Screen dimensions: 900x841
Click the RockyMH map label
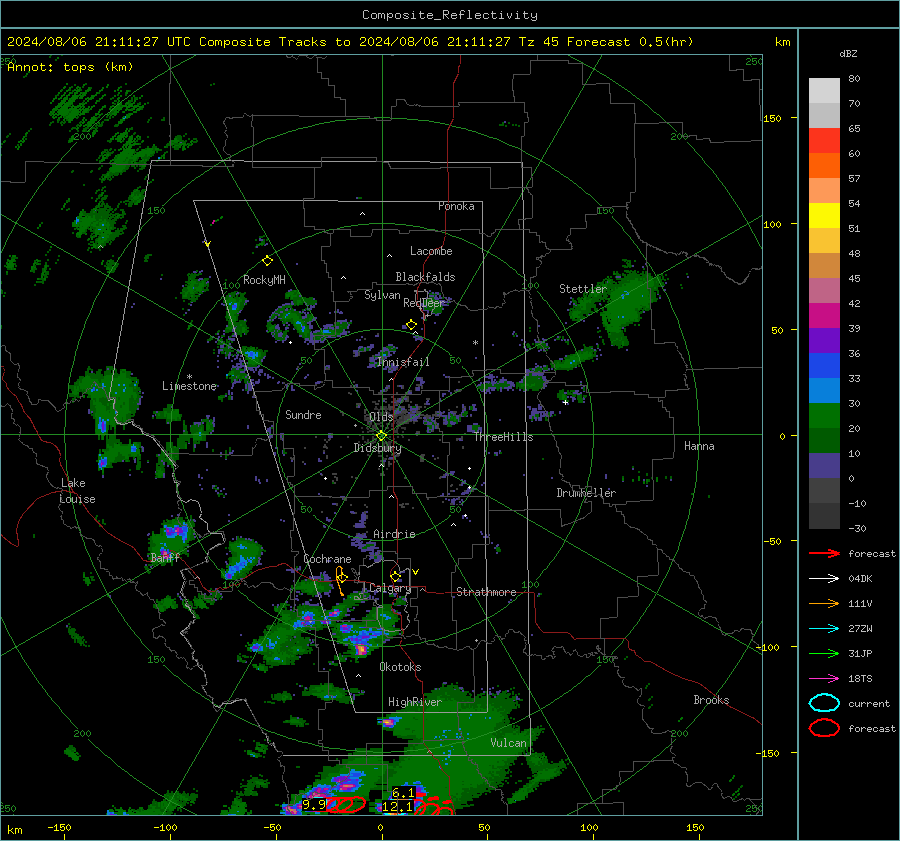pyautogui.click(x=264, y=280)
